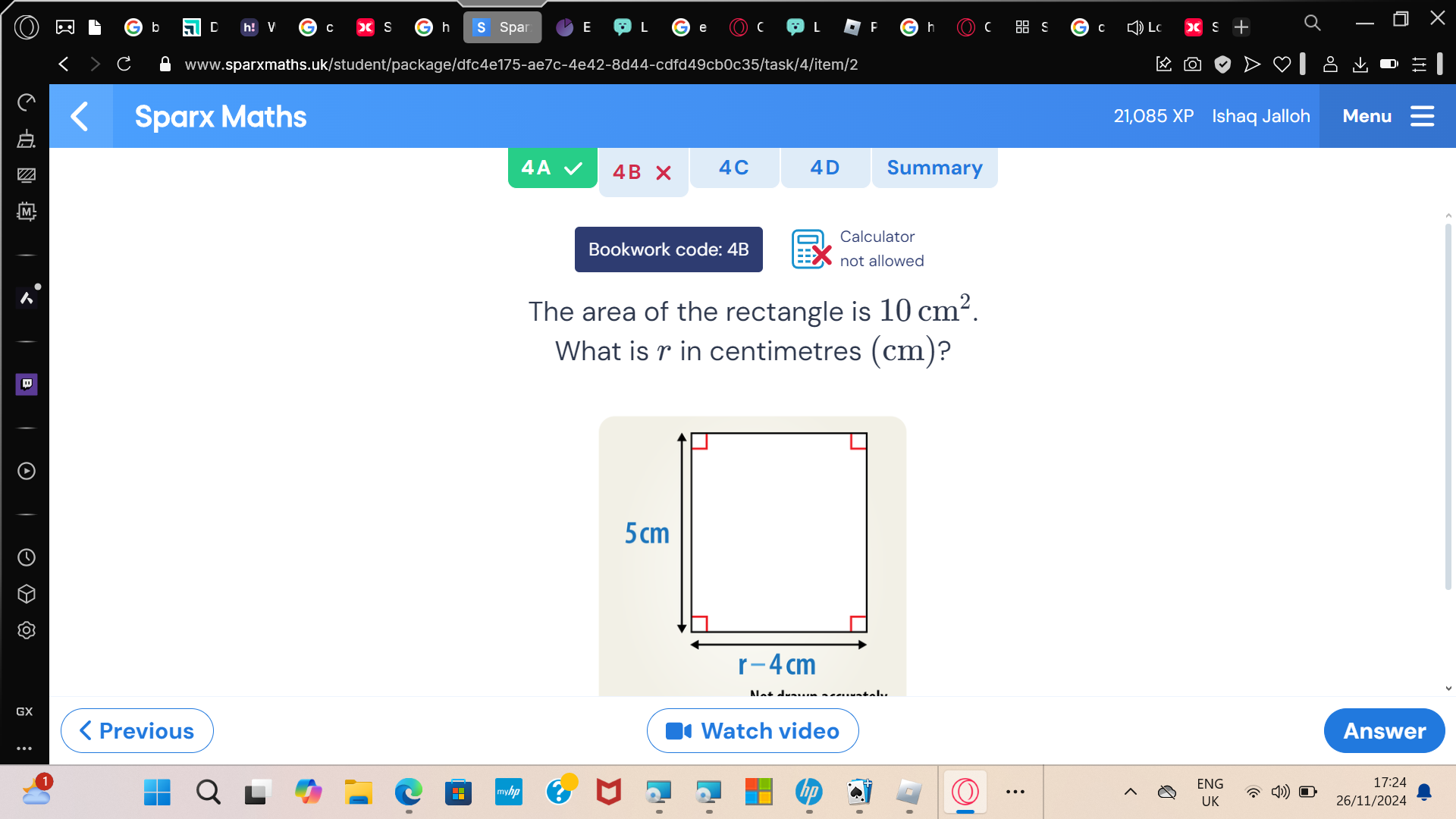Open the taskbar clock and date
The width and height of the screenshot is (1456, 819).
[1371, 792]
